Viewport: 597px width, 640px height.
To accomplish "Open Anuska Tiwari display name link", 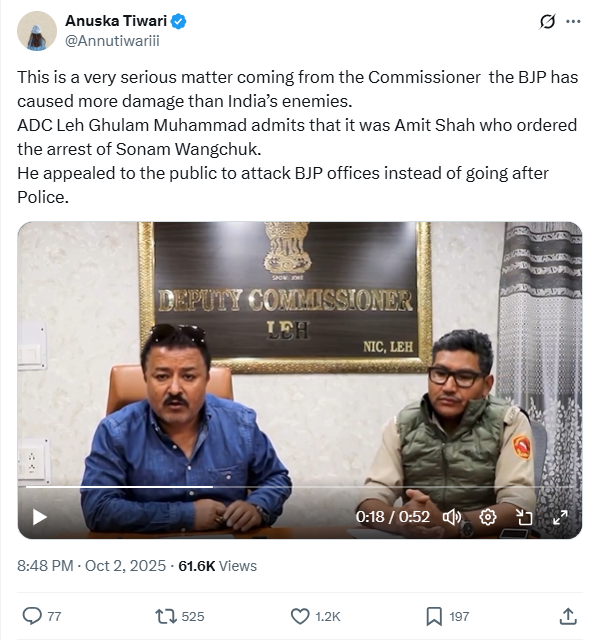I will (x=116, y=20).
